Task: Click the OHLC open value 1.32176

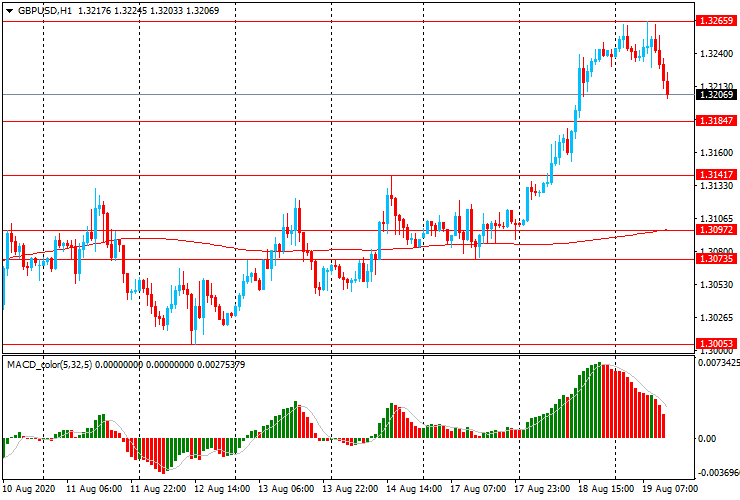Action: [x=94, y=10]
